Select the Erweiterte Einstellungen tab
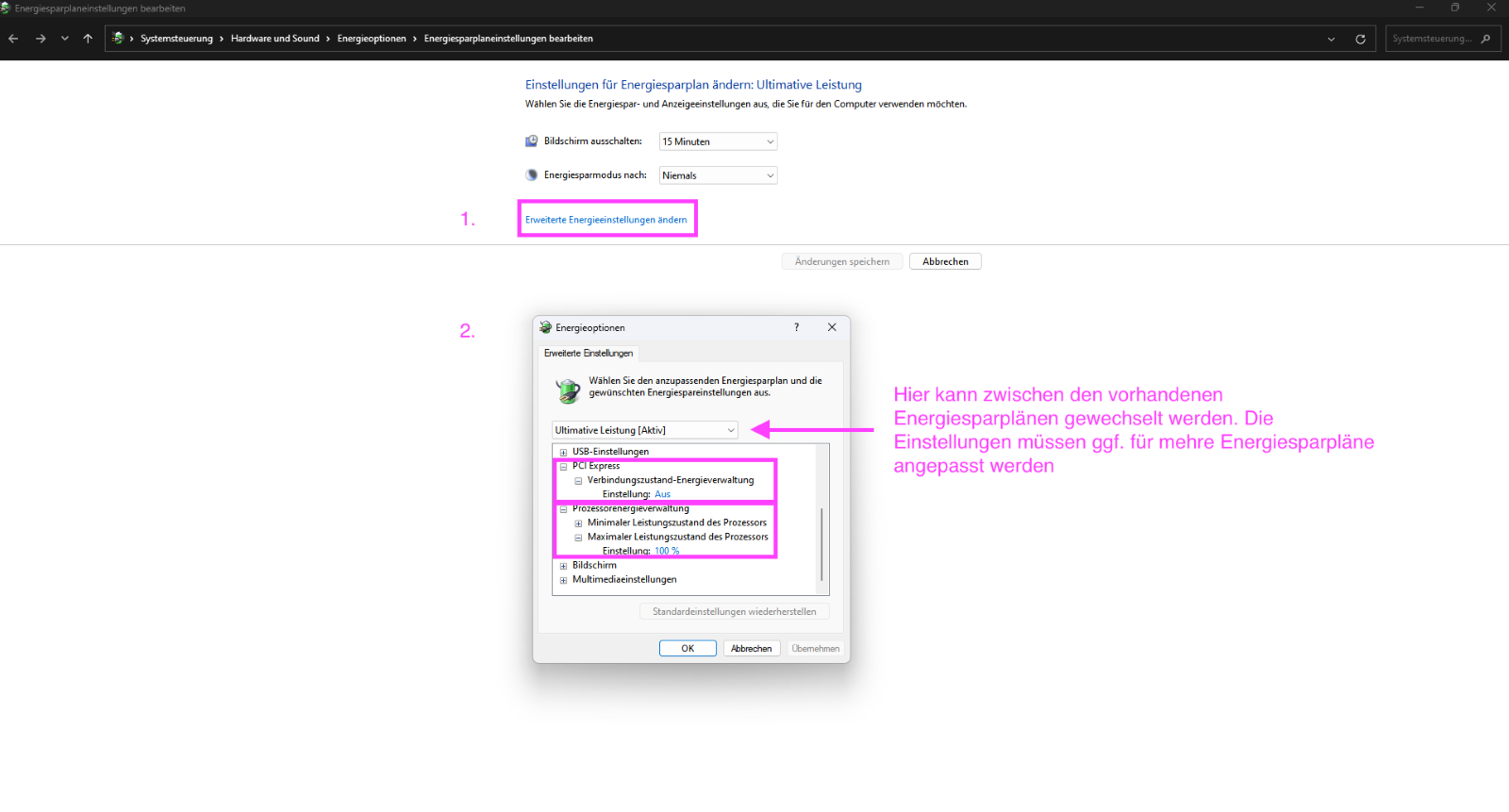Viewport: 1509px width, 812px height. pyautogui.click(x=589, y=353)
